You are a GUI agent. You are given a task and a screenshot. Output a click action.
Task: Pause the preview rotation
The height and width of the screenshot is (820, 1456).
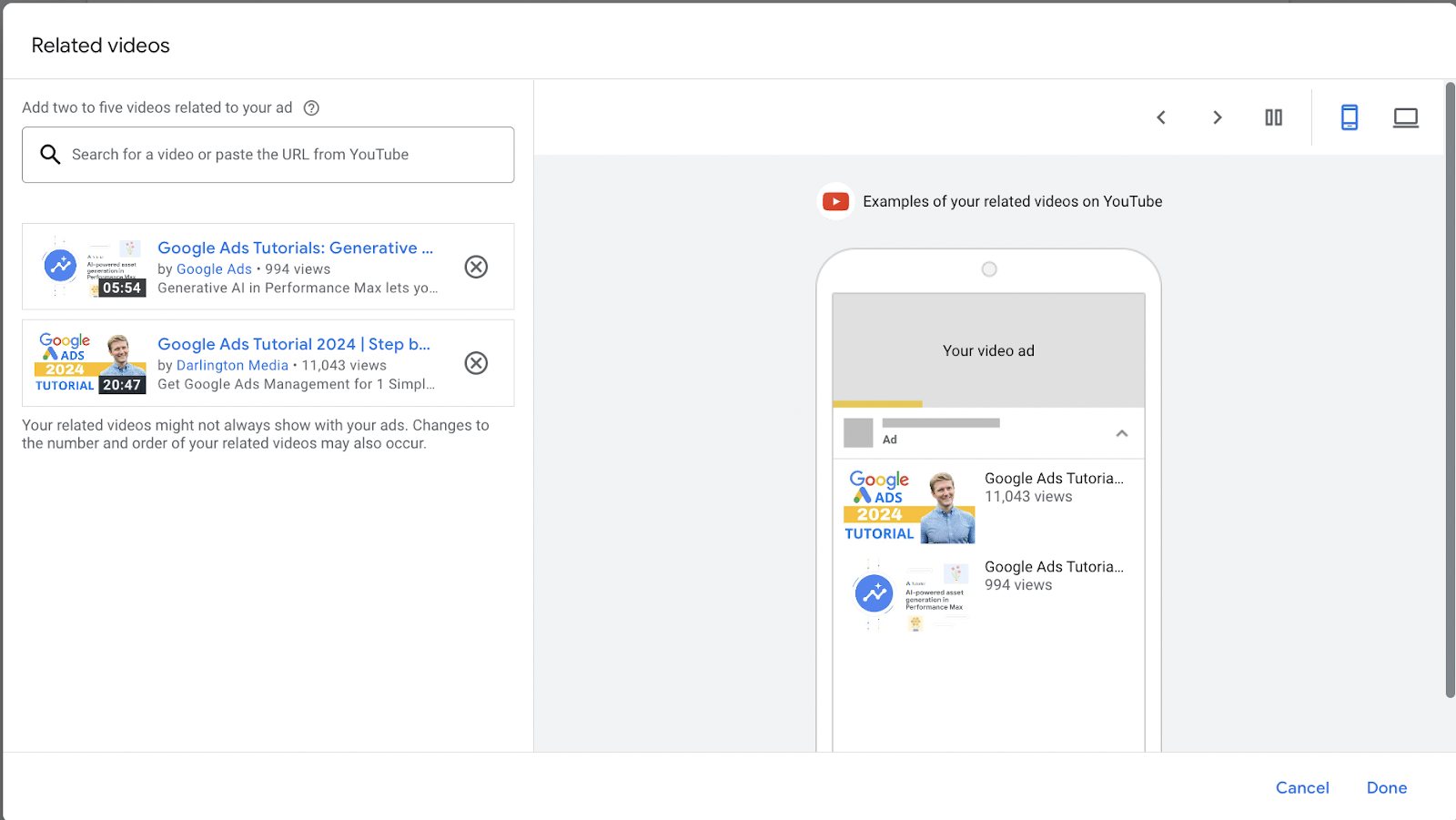tap(1274, 117)
